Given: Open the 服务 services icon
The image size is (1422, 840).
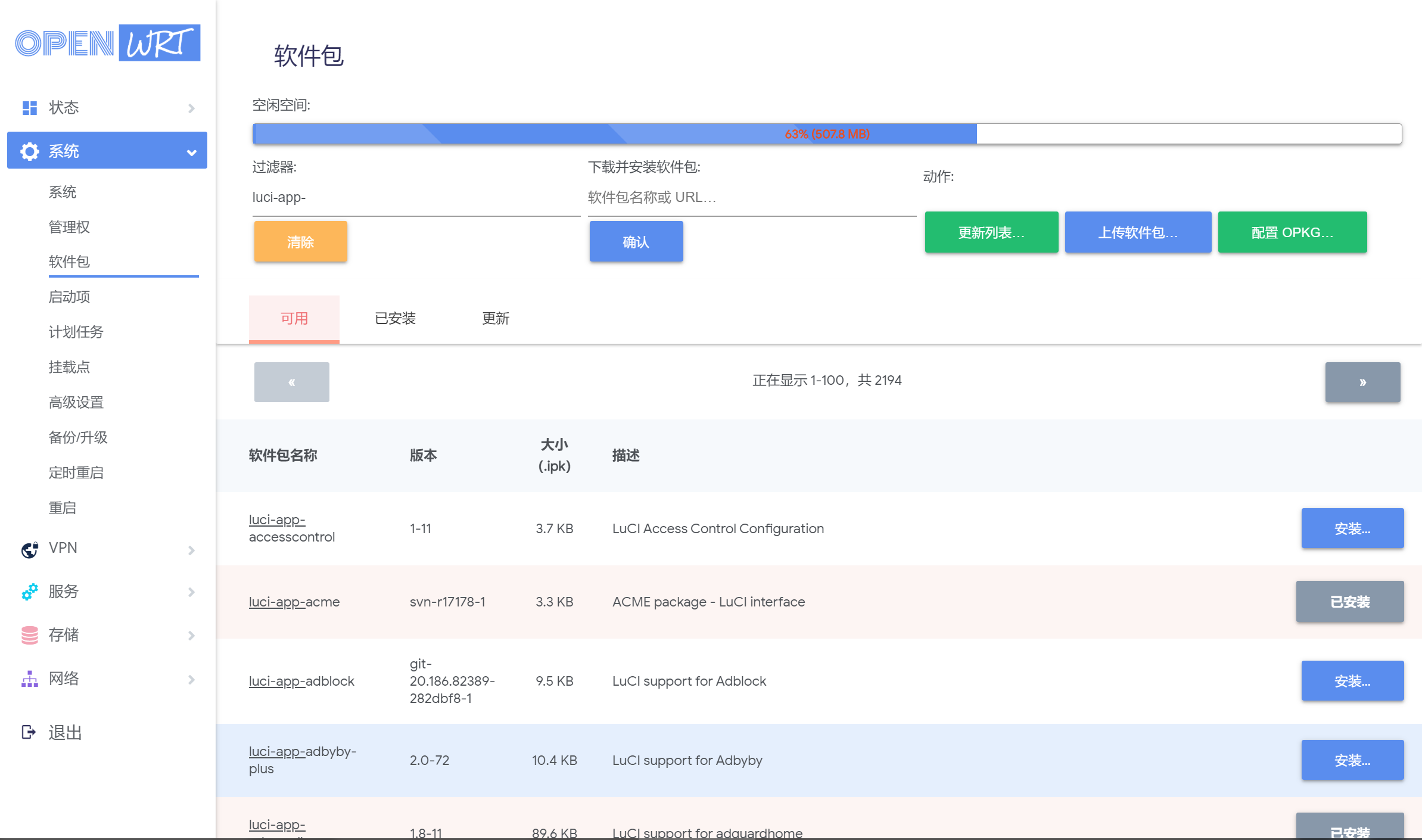Looking at the screenshot, I should (29, 593).
